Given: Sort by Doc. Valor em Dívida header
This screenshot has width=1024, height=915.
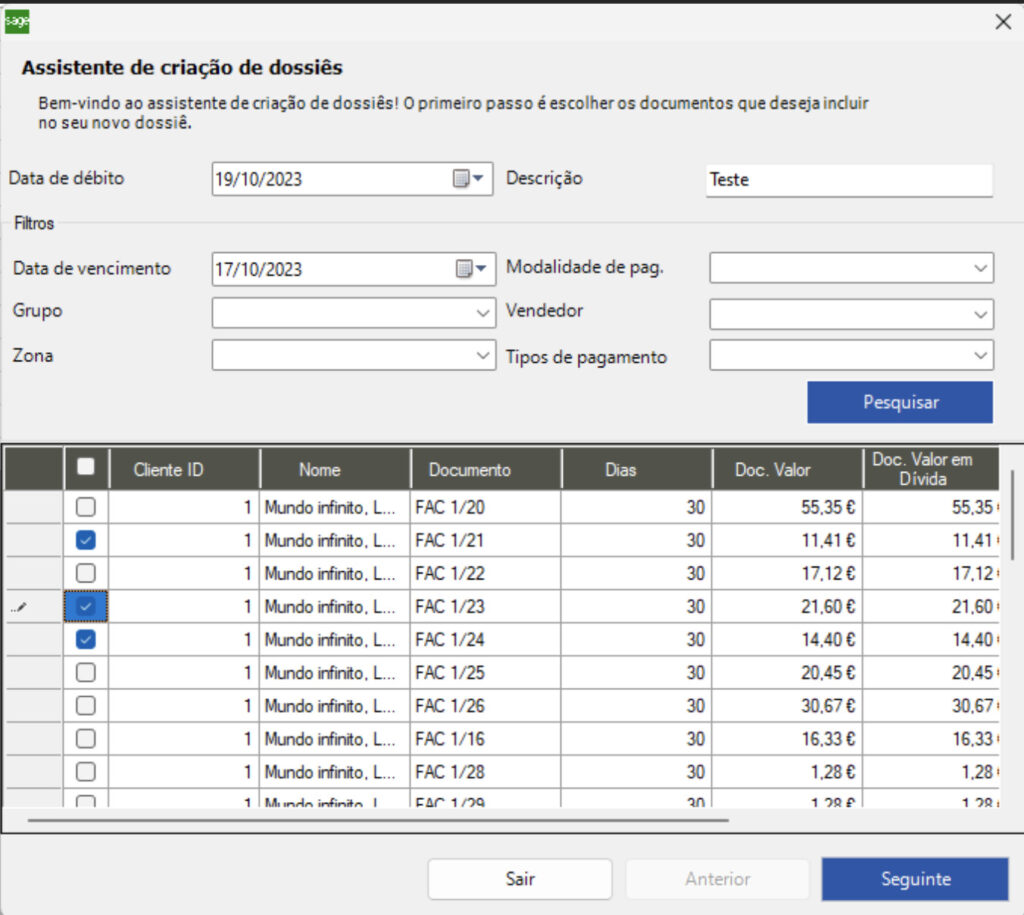Looking at the screenshot, I should coord(931,470).
